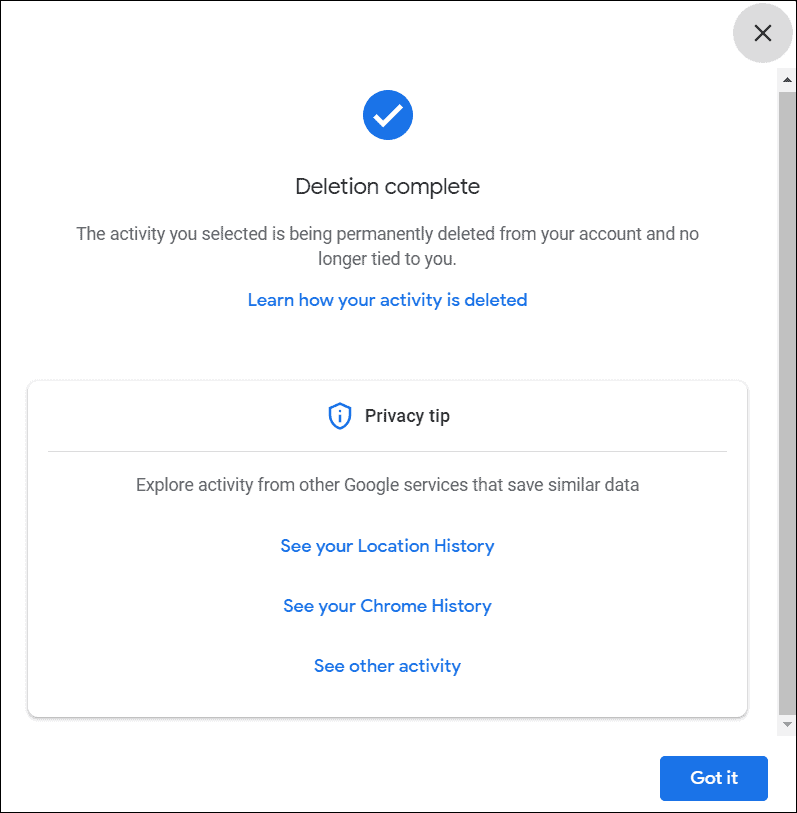Click the Explore activity from other Google services text

coord(387,485)
